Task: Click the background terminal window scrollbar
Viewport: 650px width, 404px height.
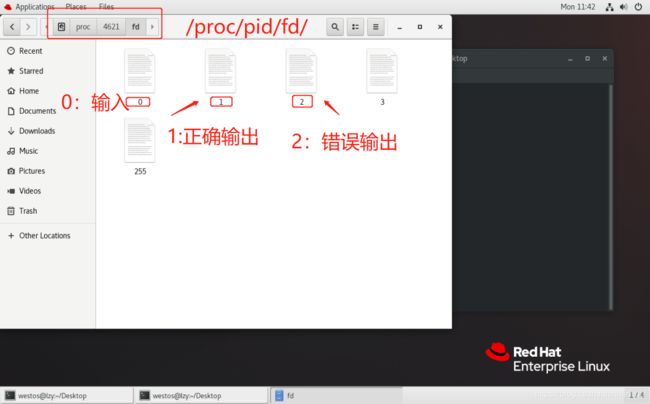Action: pyautogui.click(x=611, y=197)
